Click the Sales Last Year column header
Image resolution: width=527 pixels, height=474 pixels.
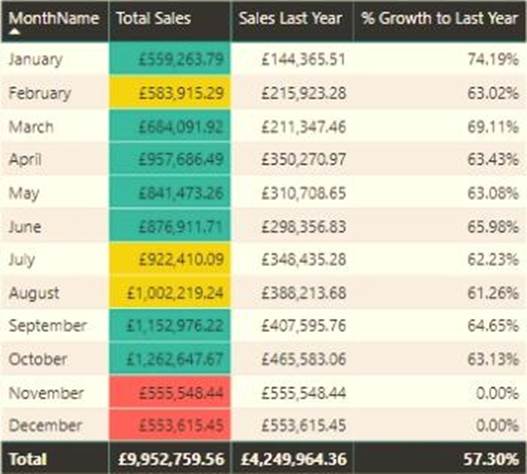(x=290, y=18)
